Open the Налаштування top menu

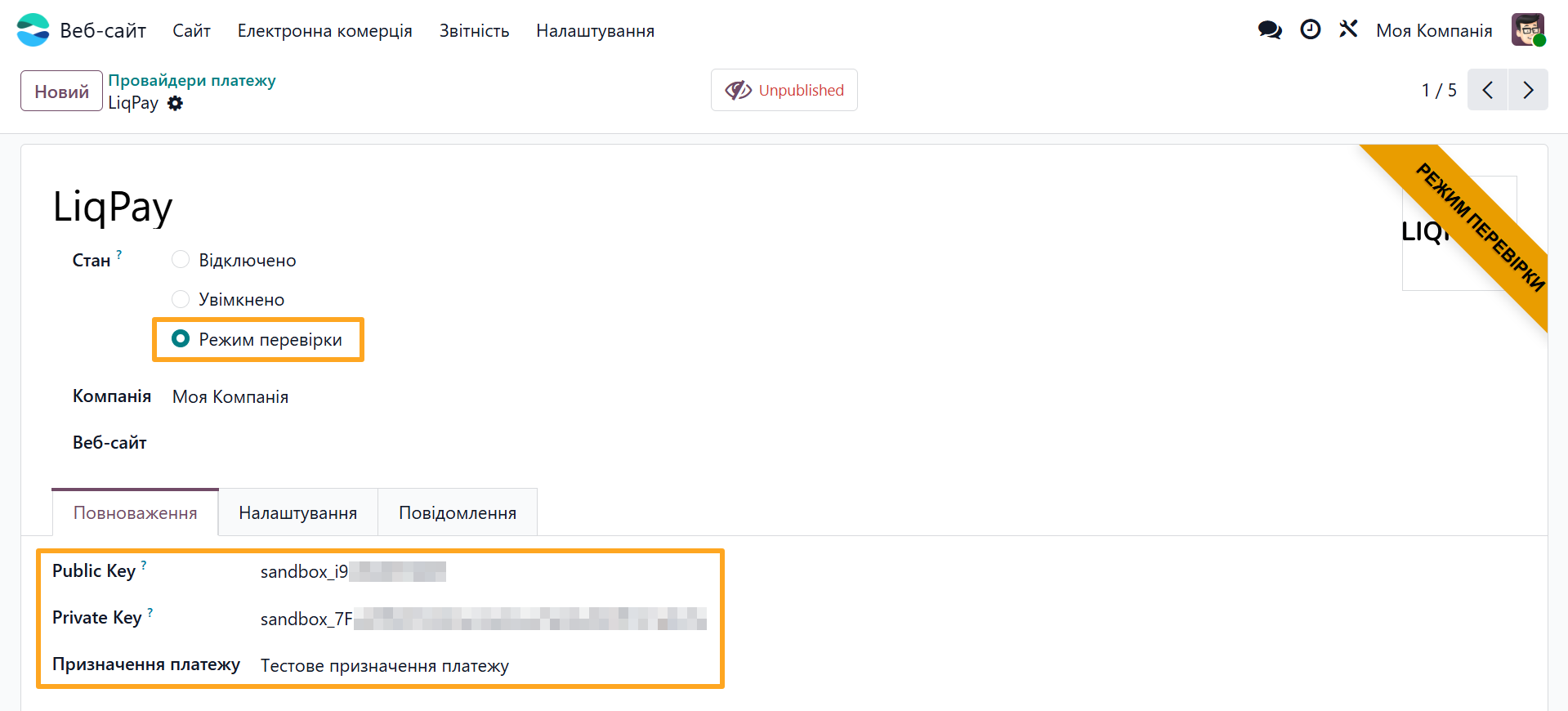pyautogui.click(x=596, y=31)
